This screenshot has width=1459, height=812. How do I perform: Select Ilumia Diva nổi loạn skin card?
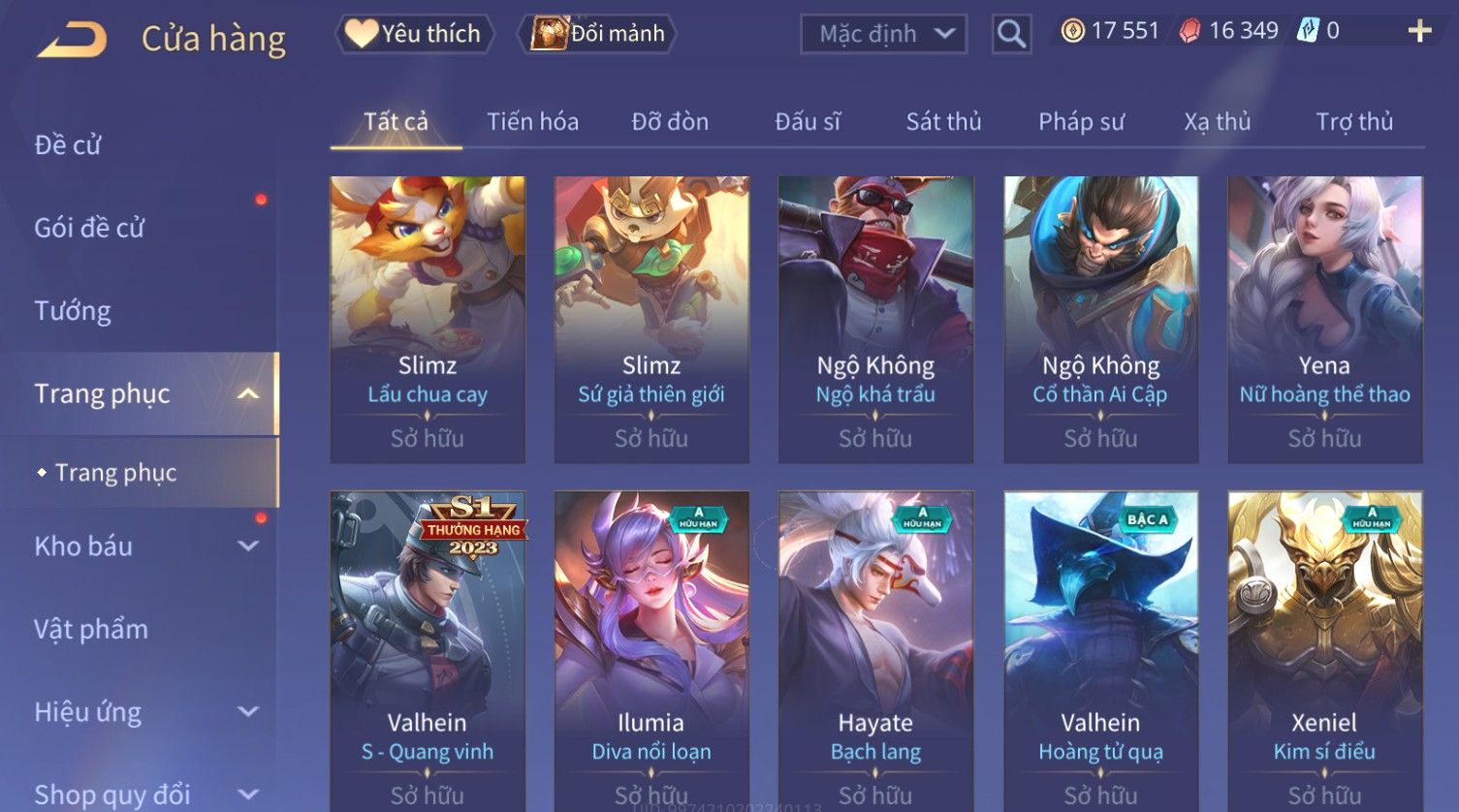click(651, 651)
